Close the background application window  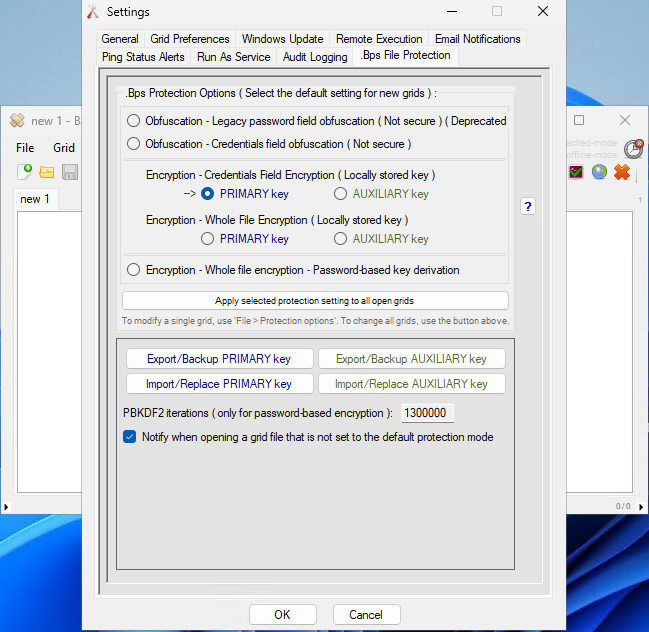[625, 120]
